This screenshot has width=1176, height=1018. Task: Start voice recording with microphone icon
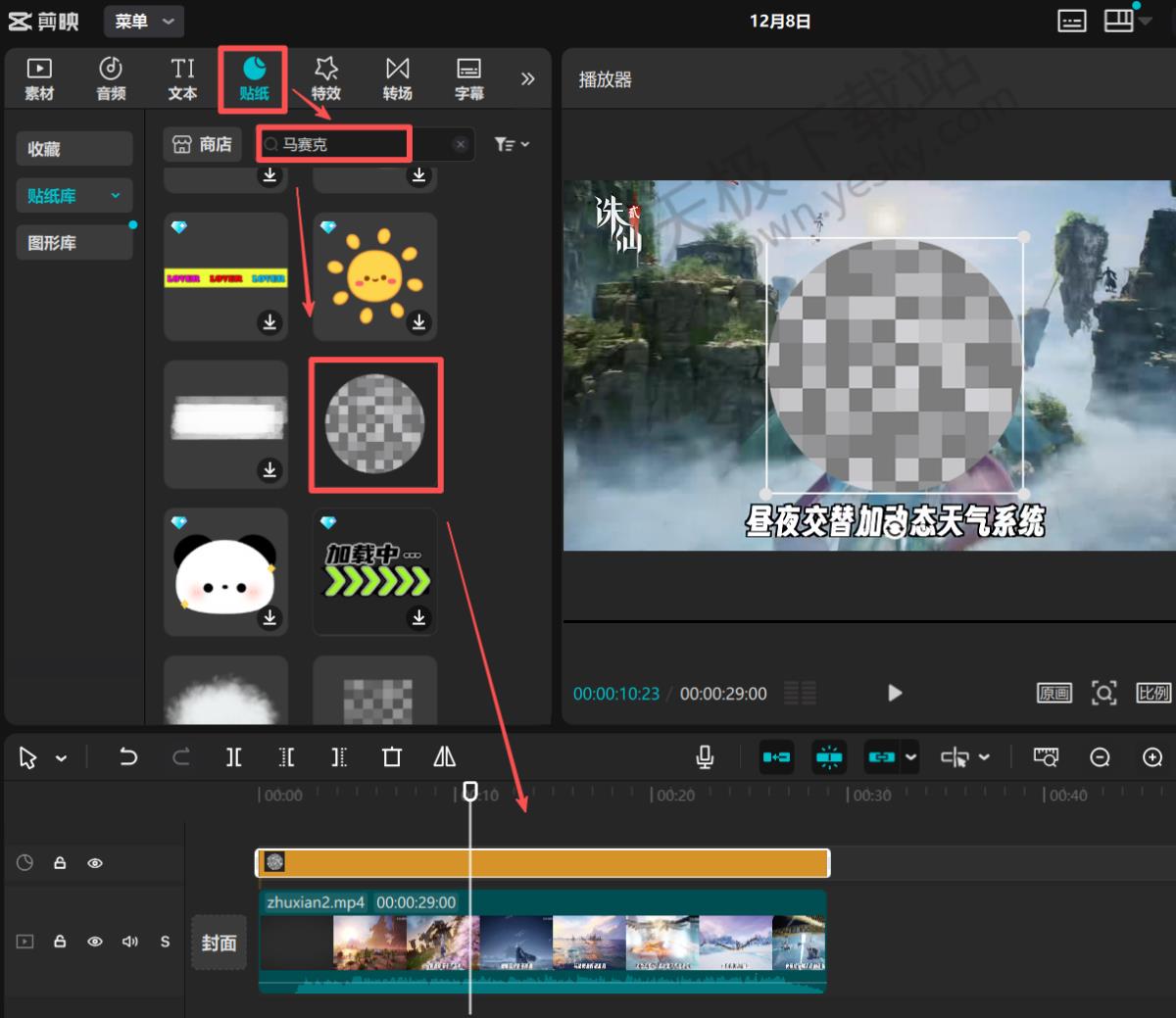[x=704, y=756]
